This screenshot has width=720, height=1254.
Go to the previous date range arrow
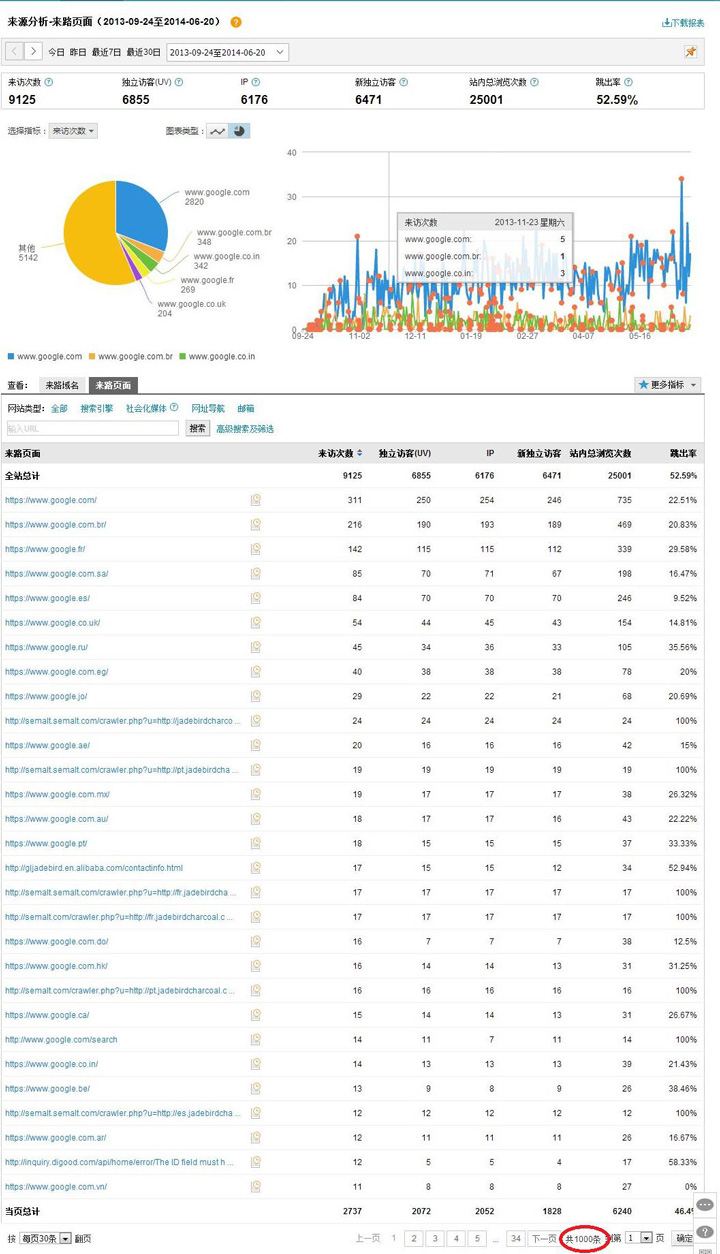[x=14, y=52]
